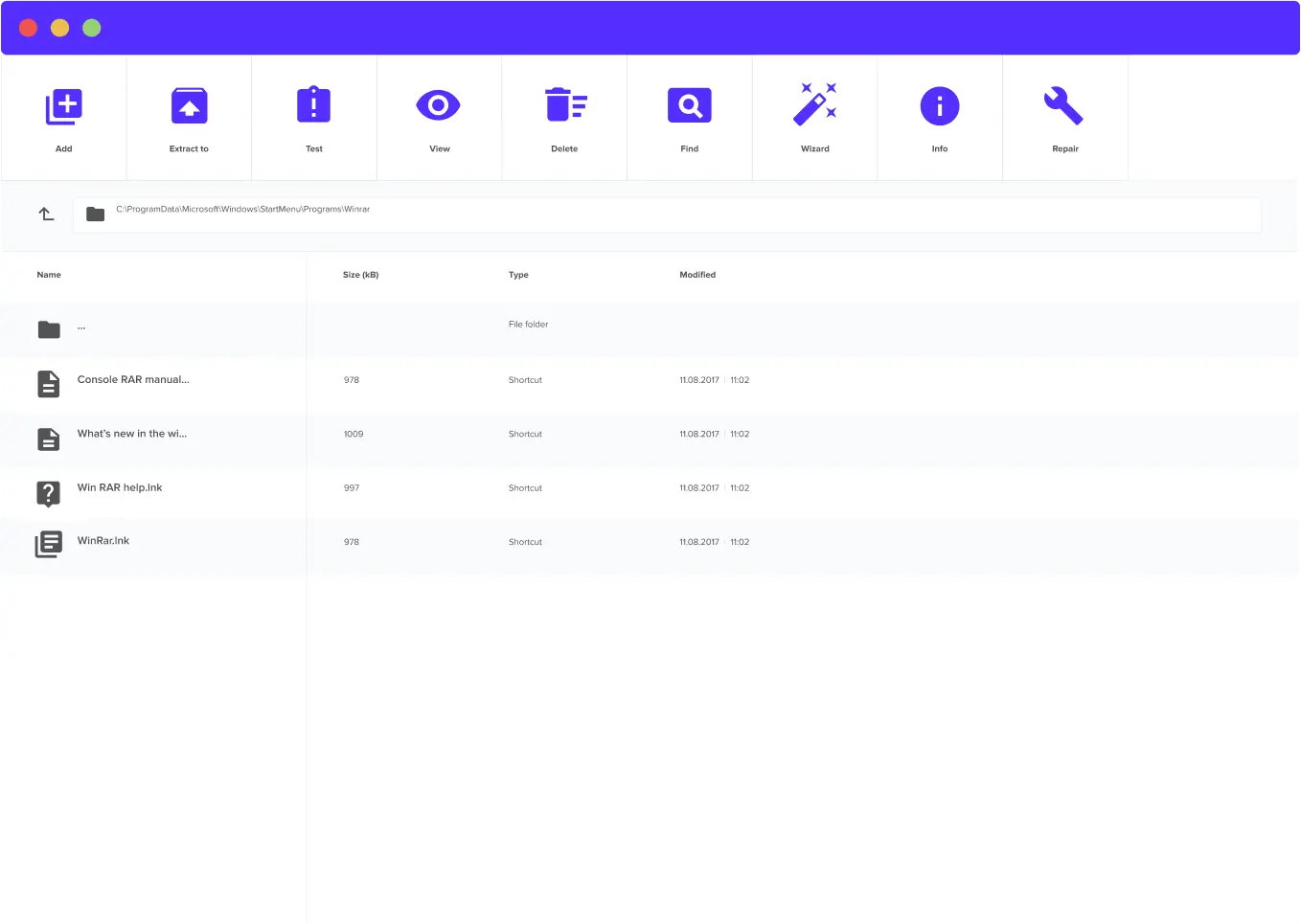Run the Test archive tool
Viewport: 1301px width, 924px height.
(x=314, y=106)
